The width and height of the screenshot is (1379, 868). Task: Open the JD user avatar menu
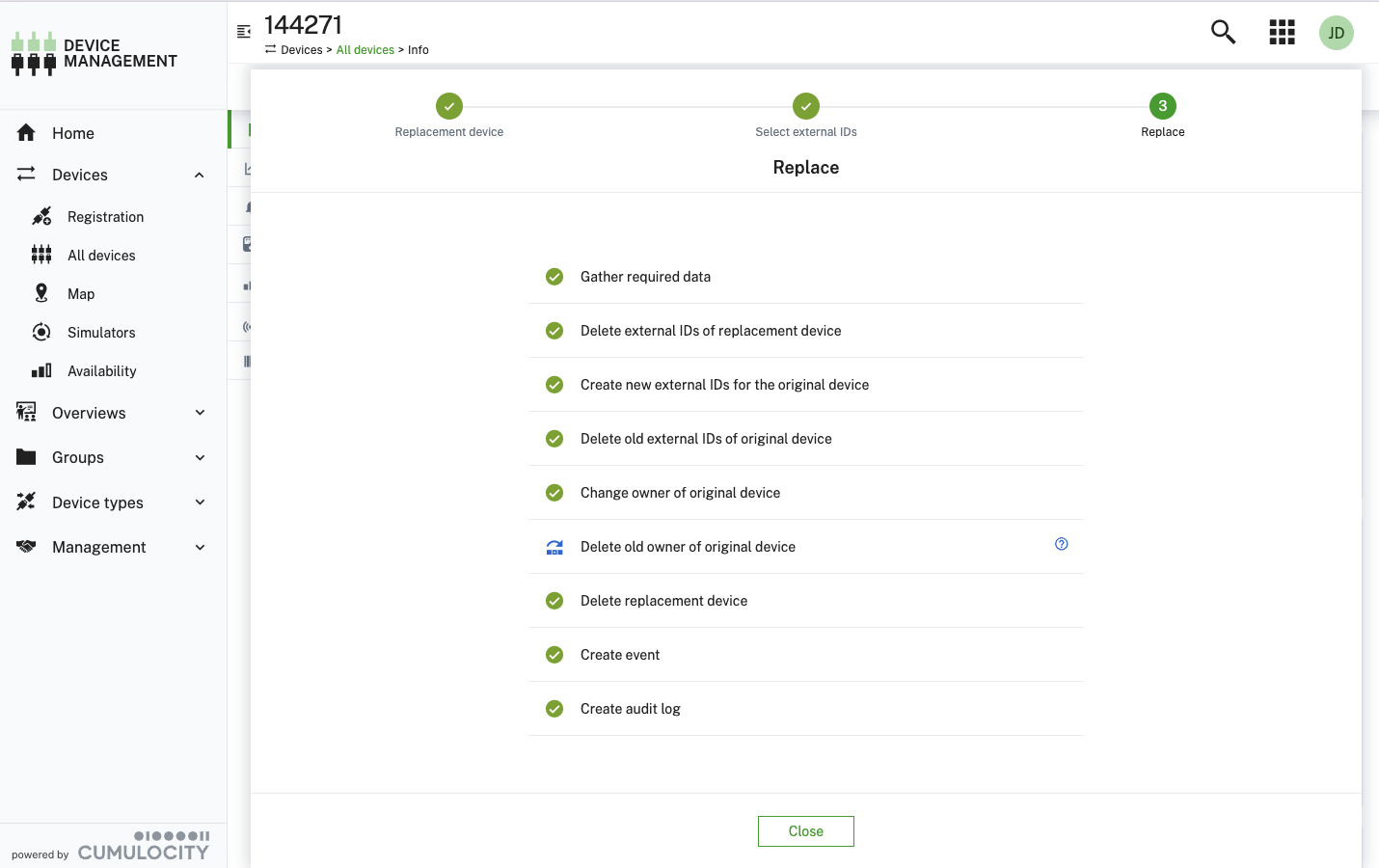[1337, 32]
